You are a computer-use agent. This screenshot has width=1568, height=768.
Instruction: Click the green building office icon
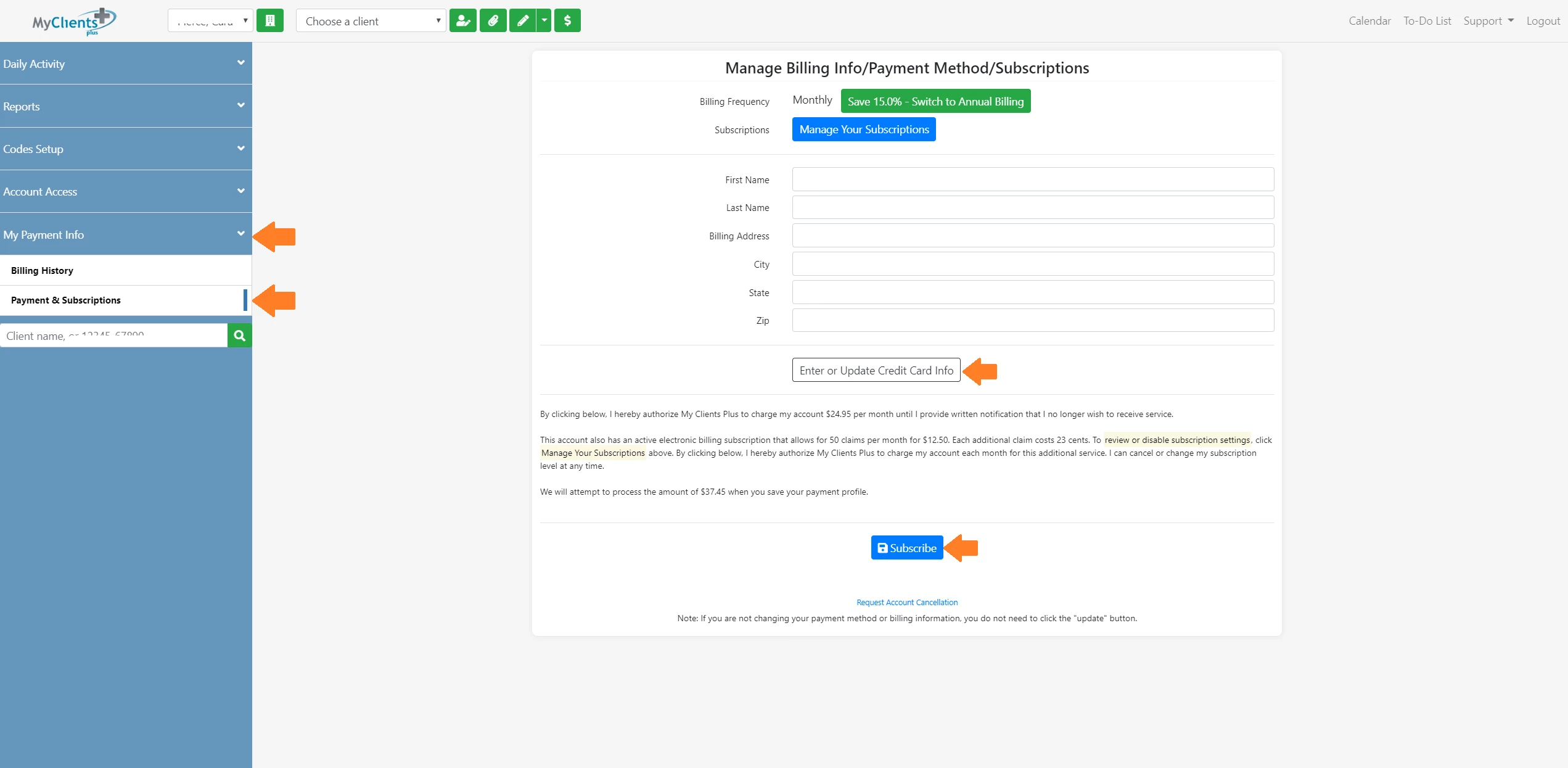click(270, 21)
